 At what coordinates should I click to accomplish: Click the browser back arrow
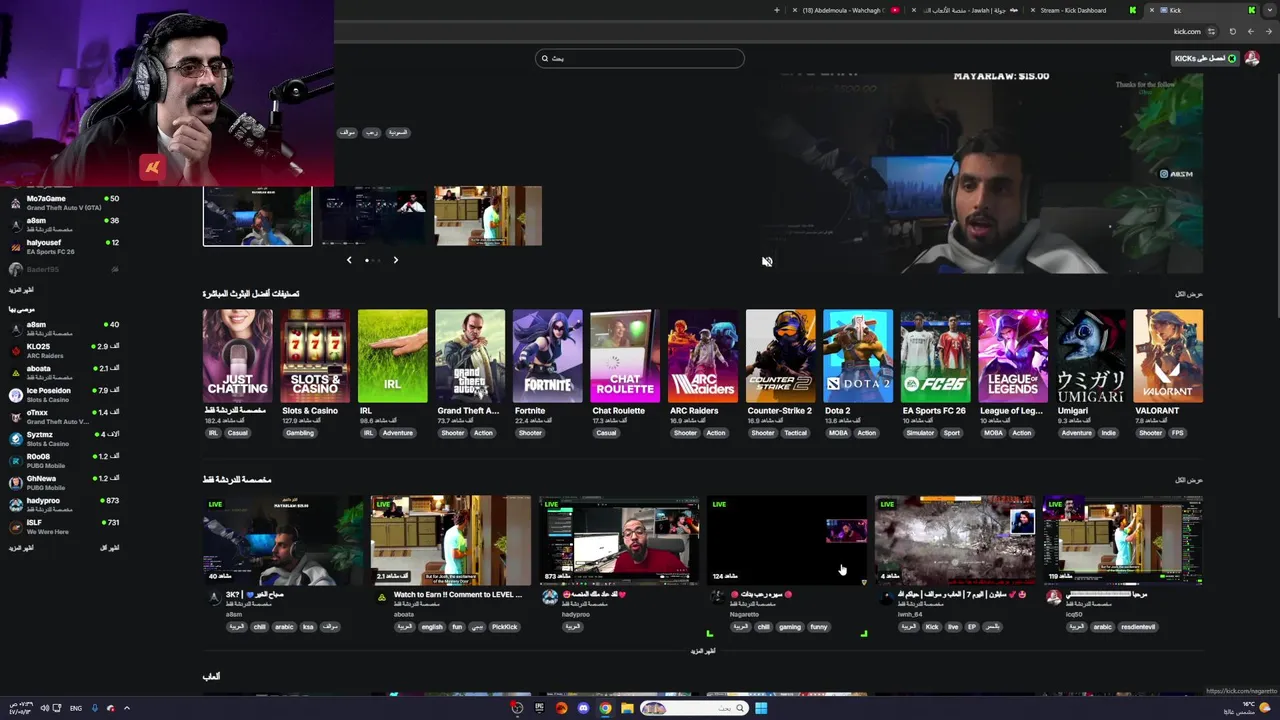1267,31
